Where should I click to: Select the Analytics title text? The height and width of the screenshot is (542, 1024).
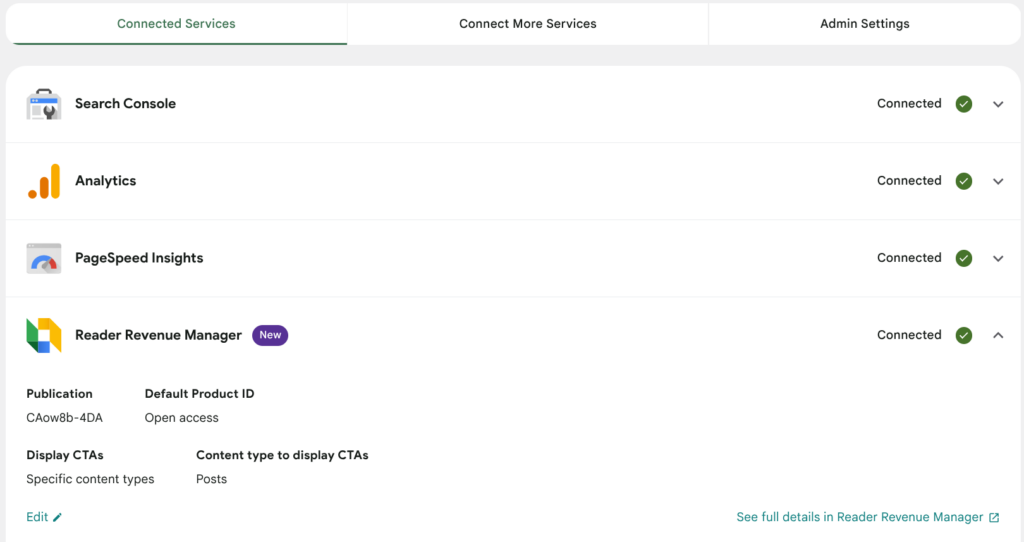[106, 181]
